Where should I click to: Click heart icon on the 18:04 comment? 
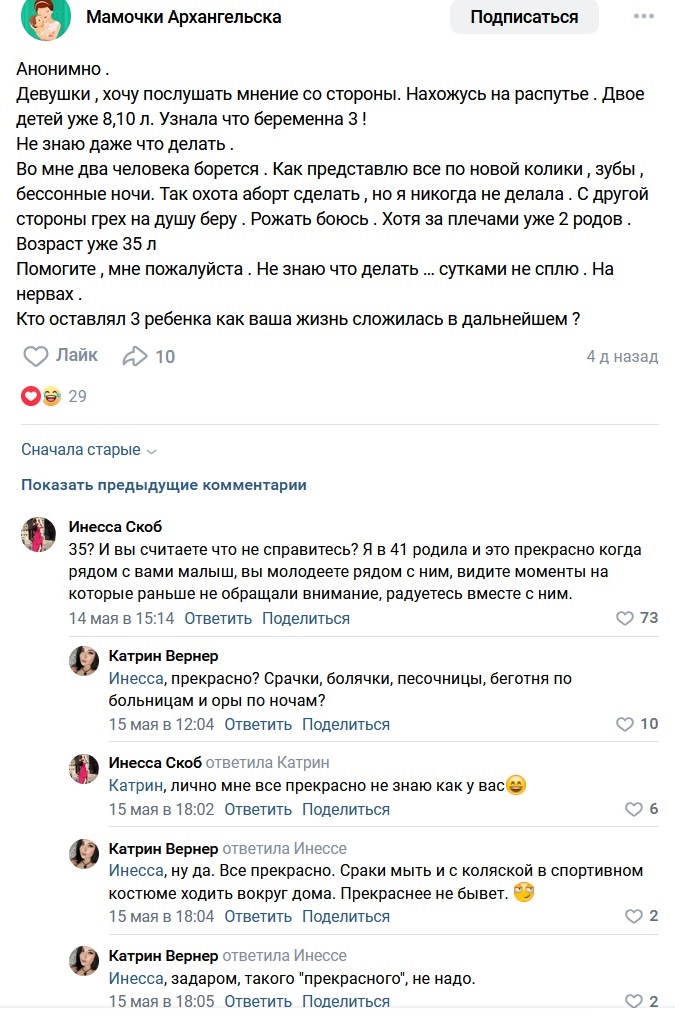pos(632,916)
